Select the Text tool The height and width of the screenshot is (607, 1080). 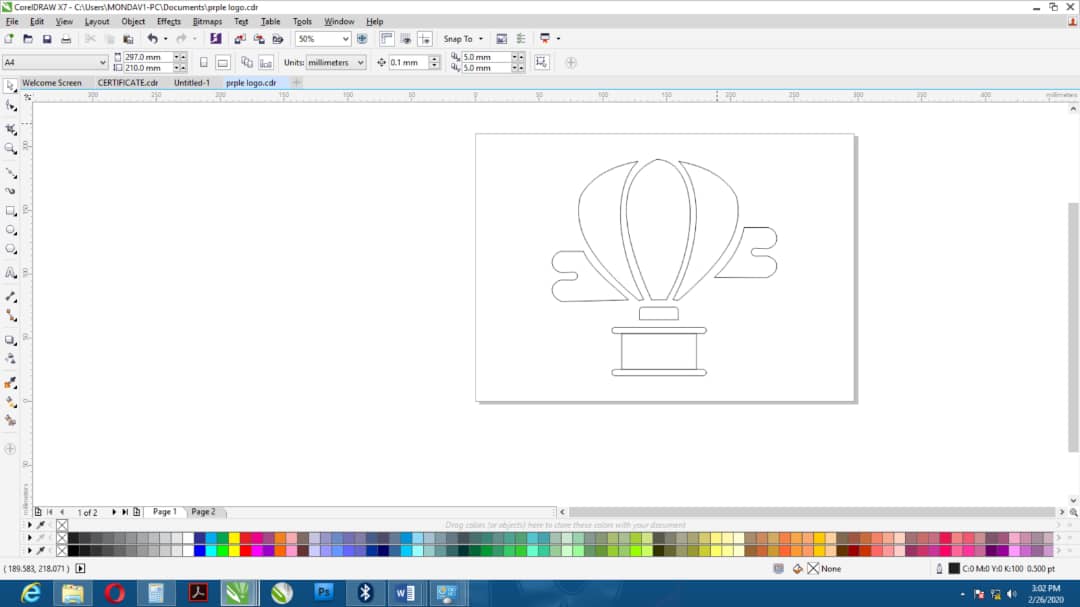click(x=11, y=272)
